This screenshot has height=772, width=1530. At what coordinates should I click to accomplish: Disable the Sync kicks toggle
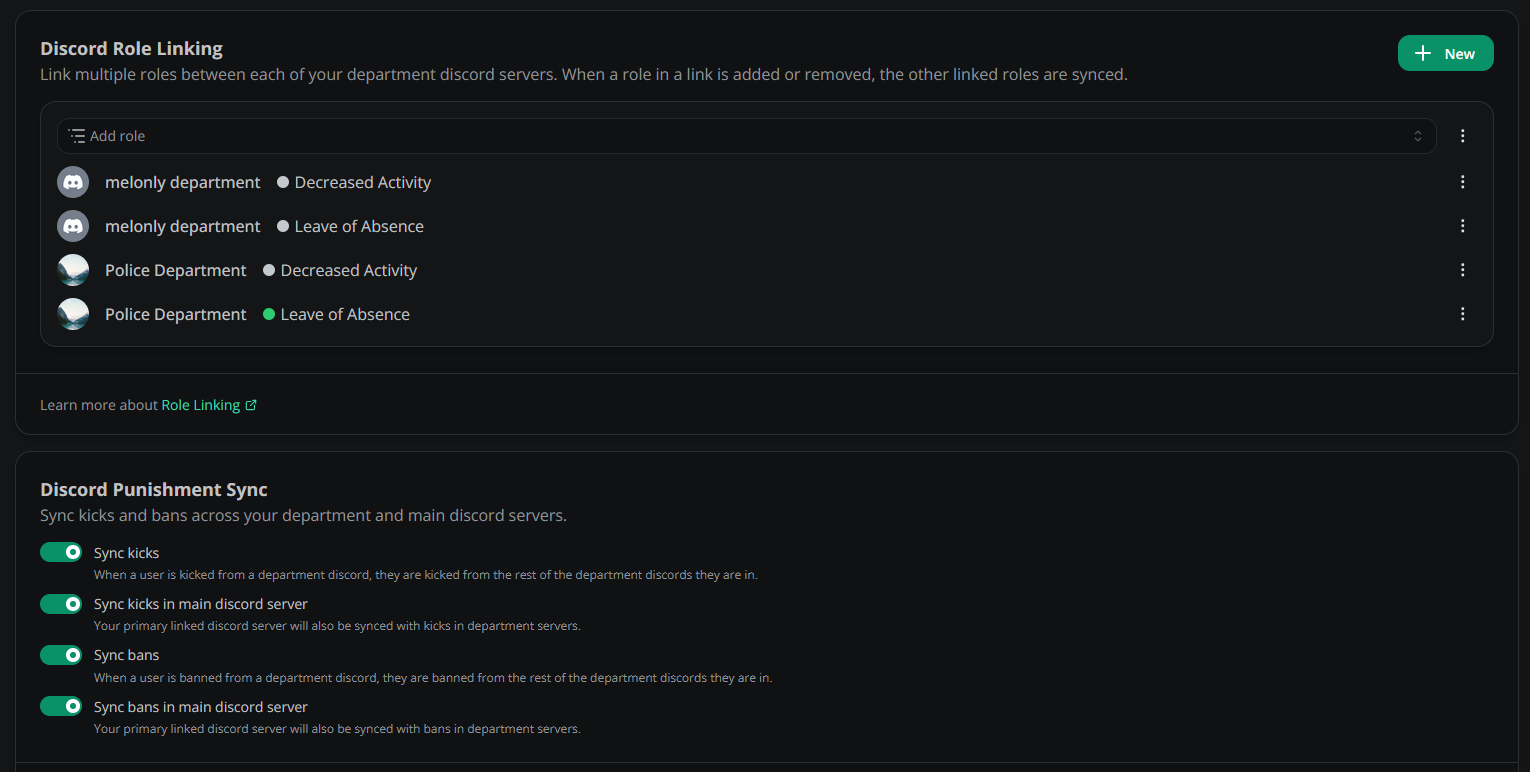(61, 552)
